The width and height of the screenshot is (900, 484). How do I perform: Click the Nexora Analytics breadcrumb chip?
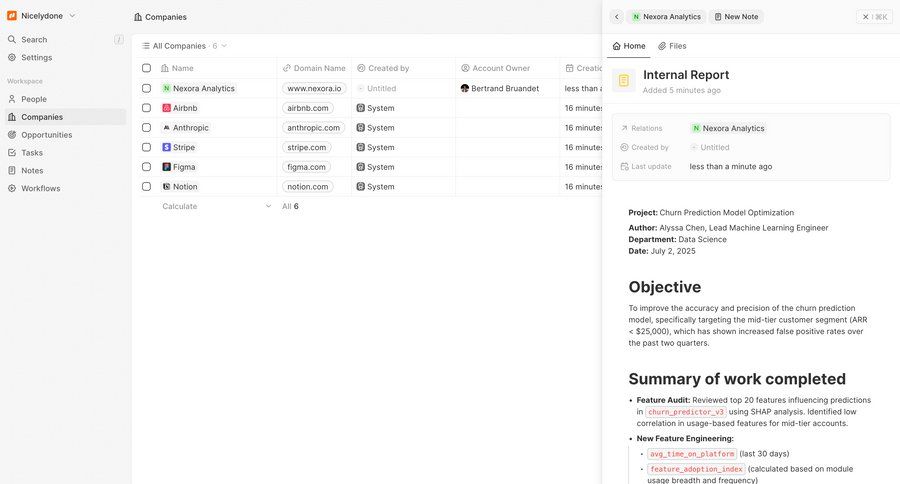pos(666,17)
